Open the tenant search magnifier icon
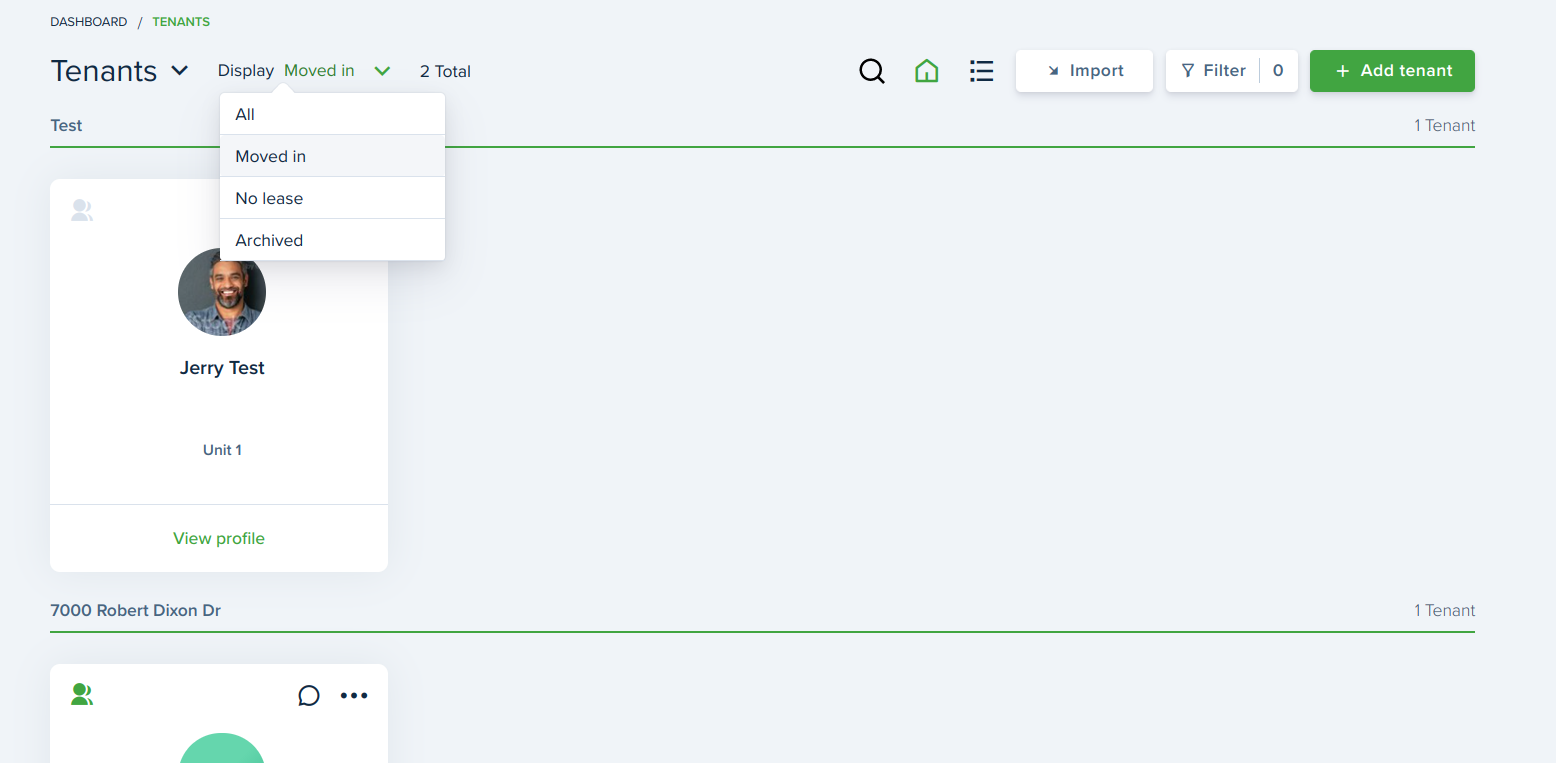The image size is (1556, 763). tap(872, 71)
